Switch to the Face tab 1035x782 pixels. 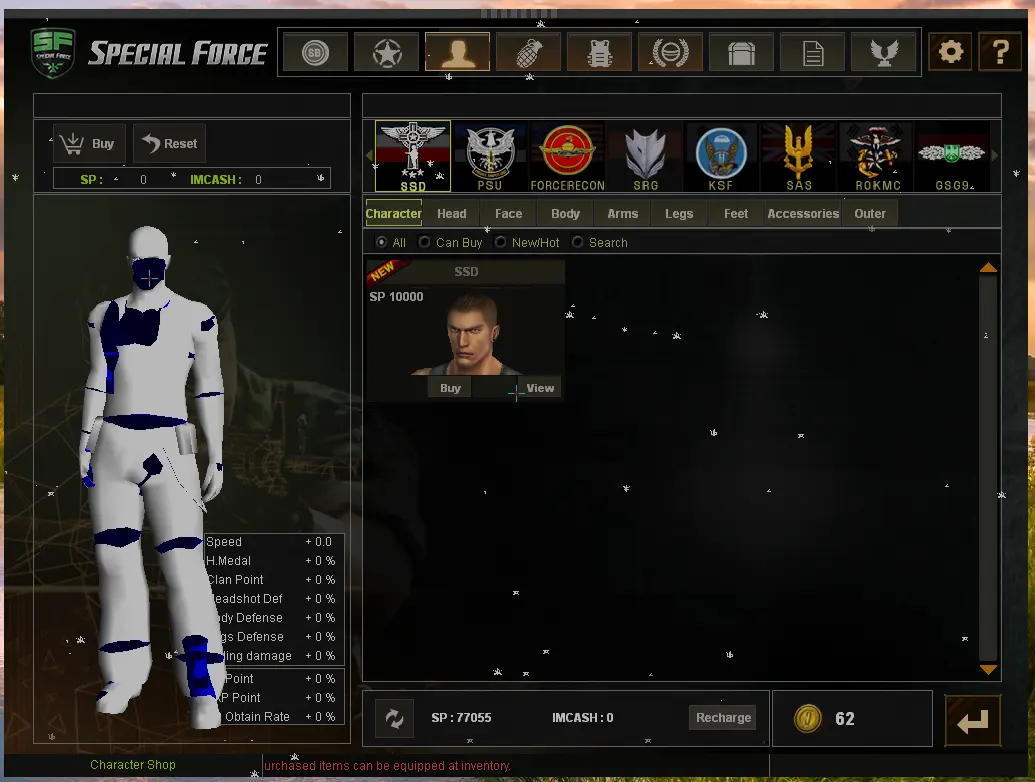point(508,213)
